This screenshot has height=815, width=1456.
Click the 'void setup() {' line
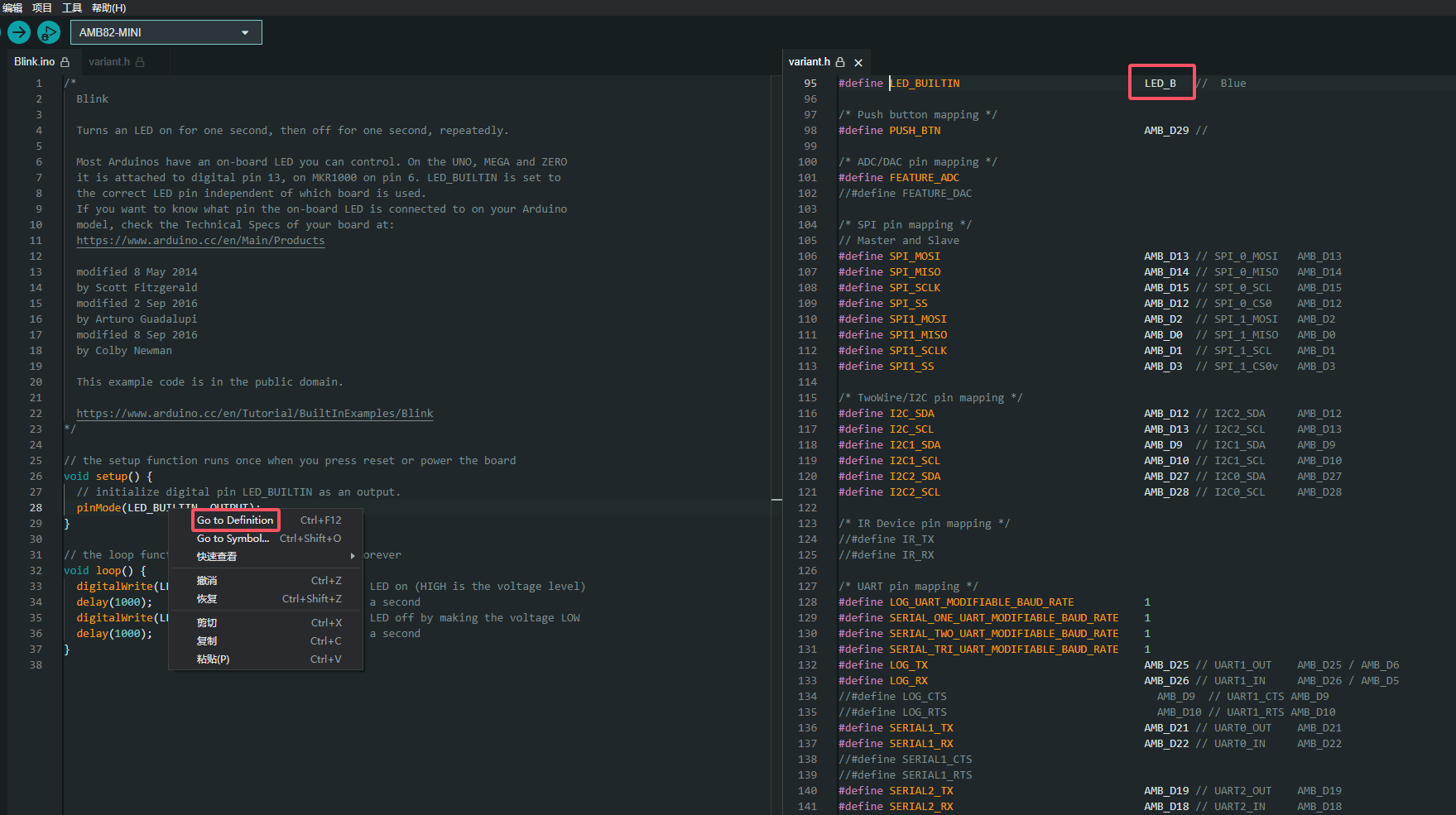[x=108, y=477]
